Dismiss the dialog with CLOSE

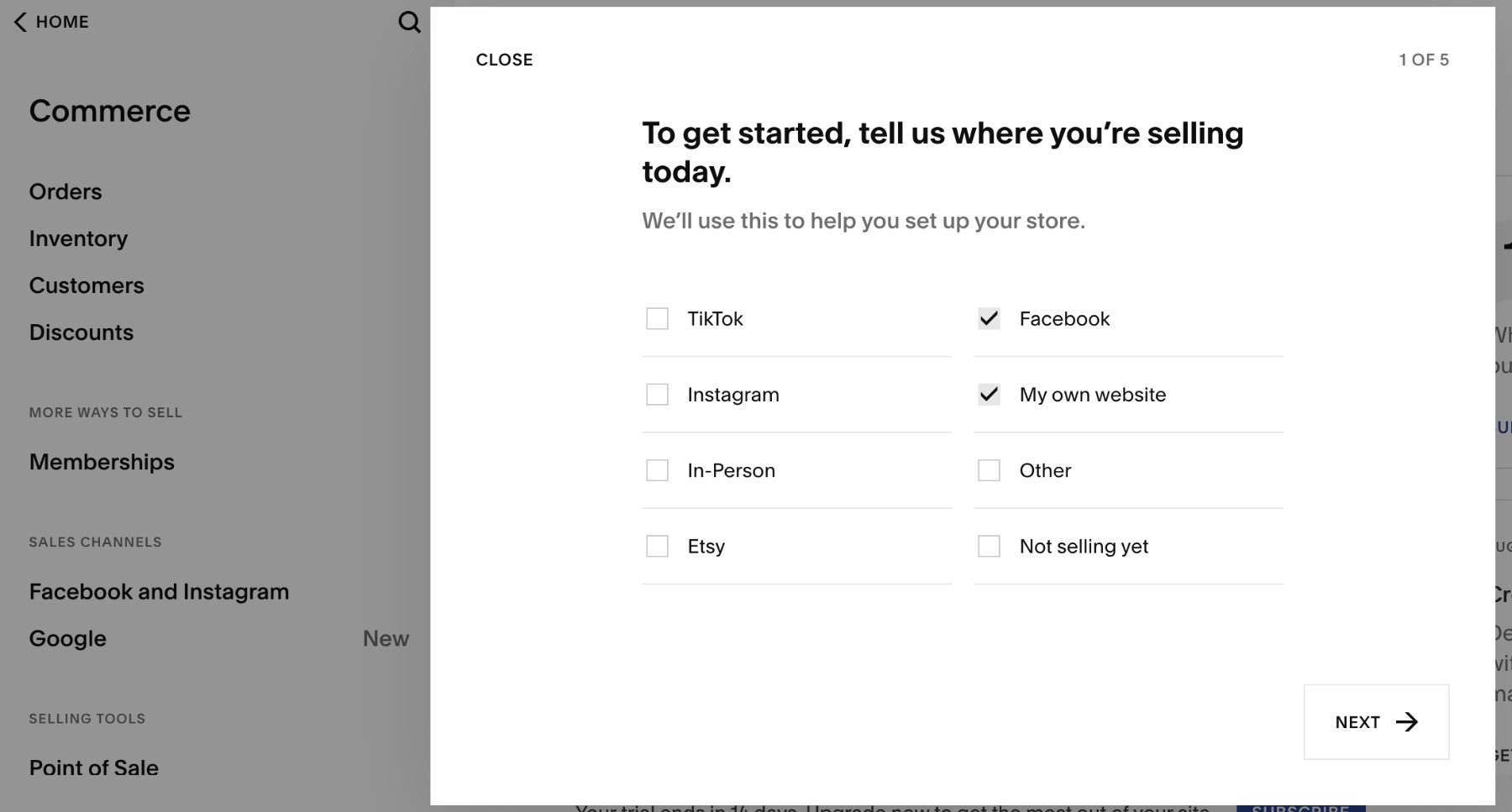click(x=504, y=59)
